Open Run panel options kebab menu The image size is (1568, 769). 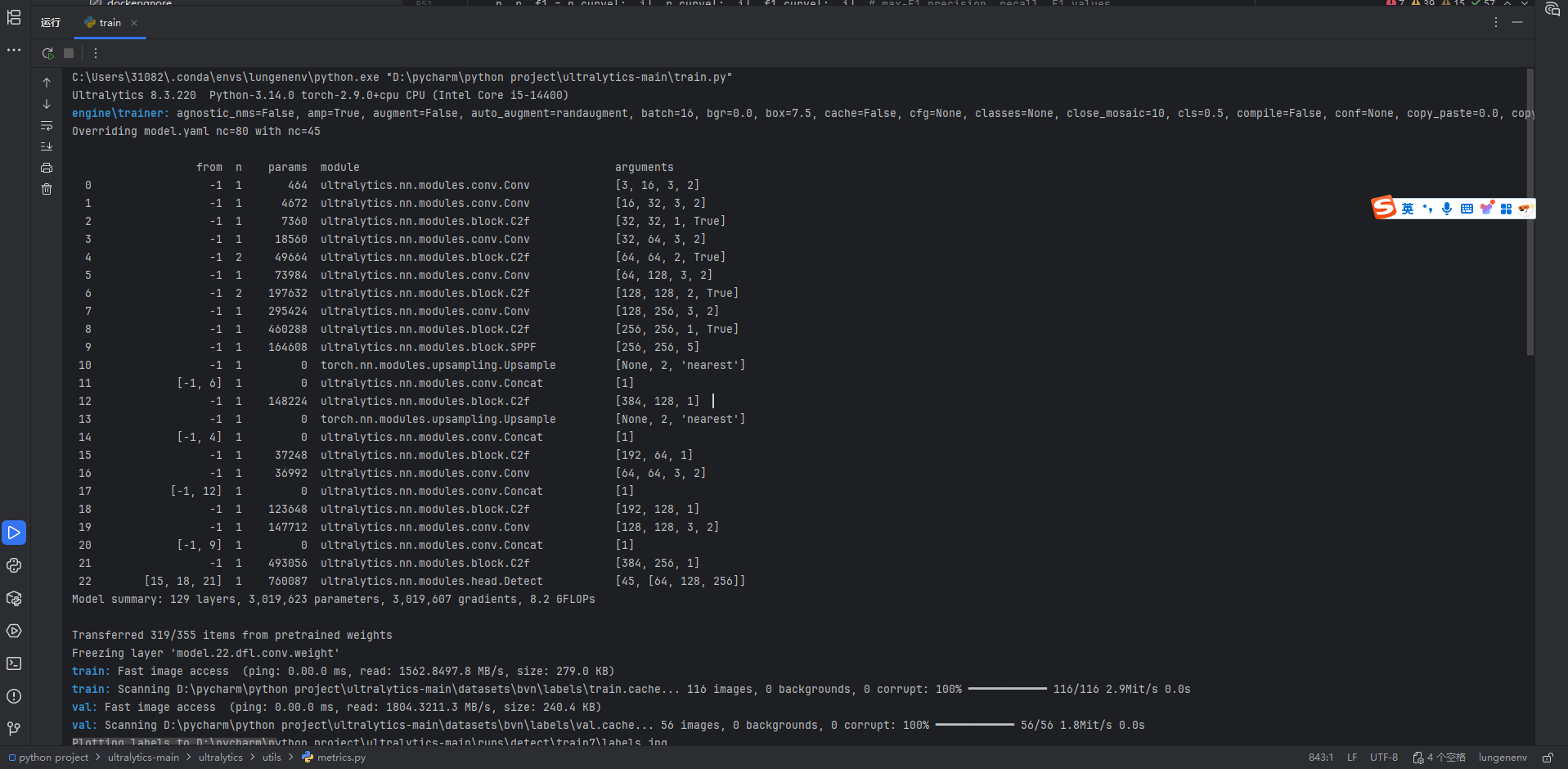pyautogui.click(x=1496, y=23)
